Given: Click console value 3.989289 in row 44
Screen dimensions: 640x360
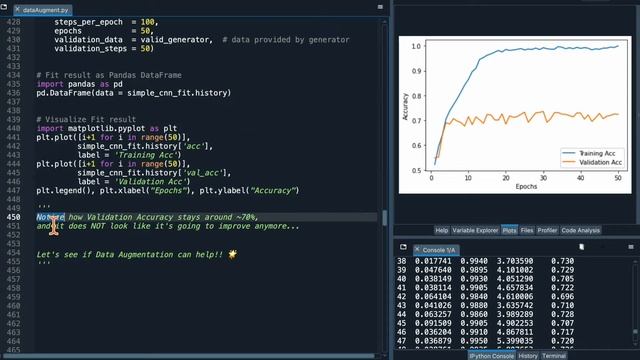Looking at the screenshot, I should 515,314.
